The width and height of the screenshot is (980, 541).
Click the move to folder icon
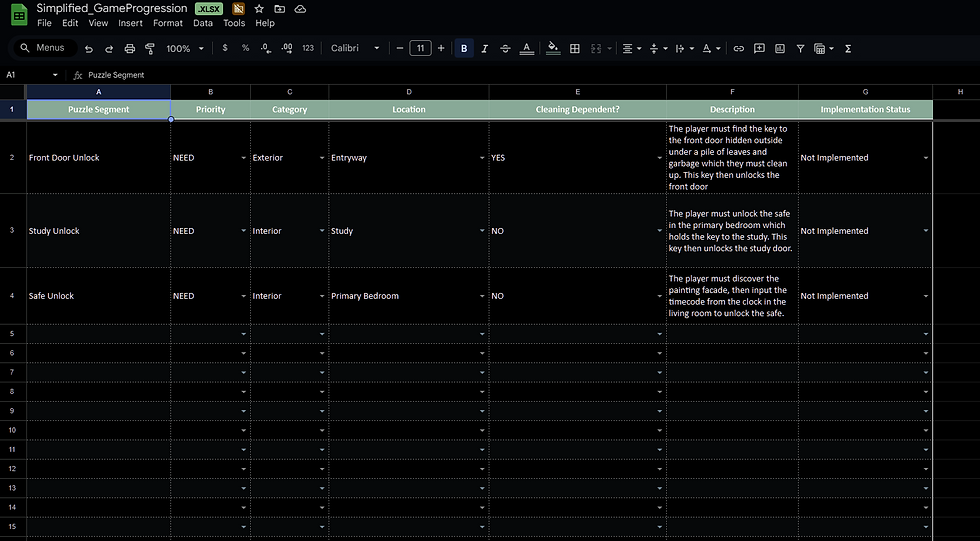coord(279,9)
